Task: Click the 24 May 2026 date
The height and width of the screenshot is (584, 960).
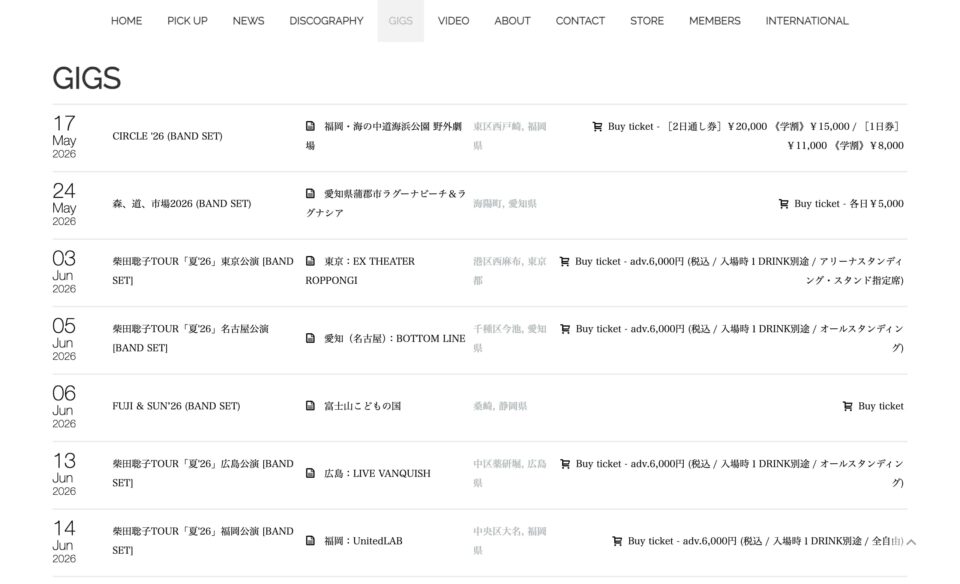Action: pos(64,204)
